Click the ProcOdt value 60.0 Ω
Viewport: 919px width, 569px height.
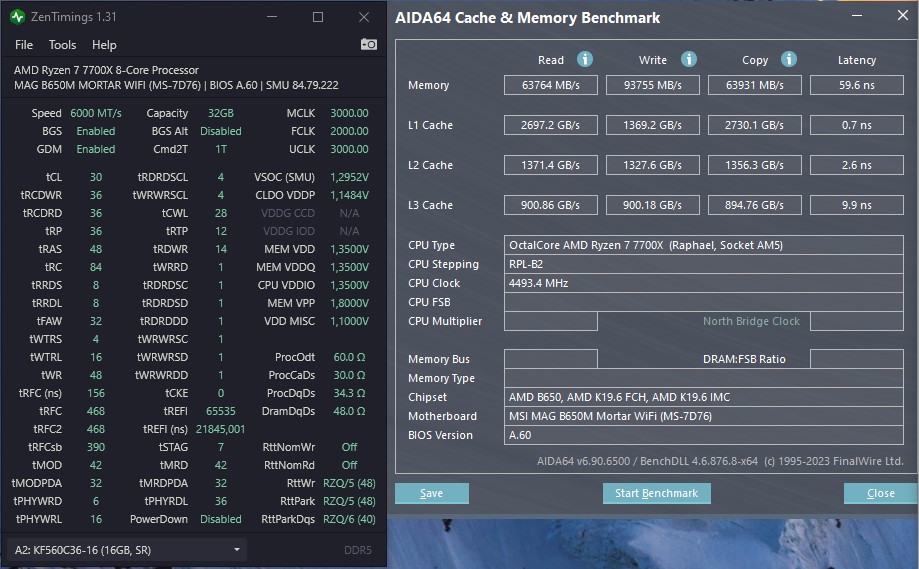(x=349, y=357)
